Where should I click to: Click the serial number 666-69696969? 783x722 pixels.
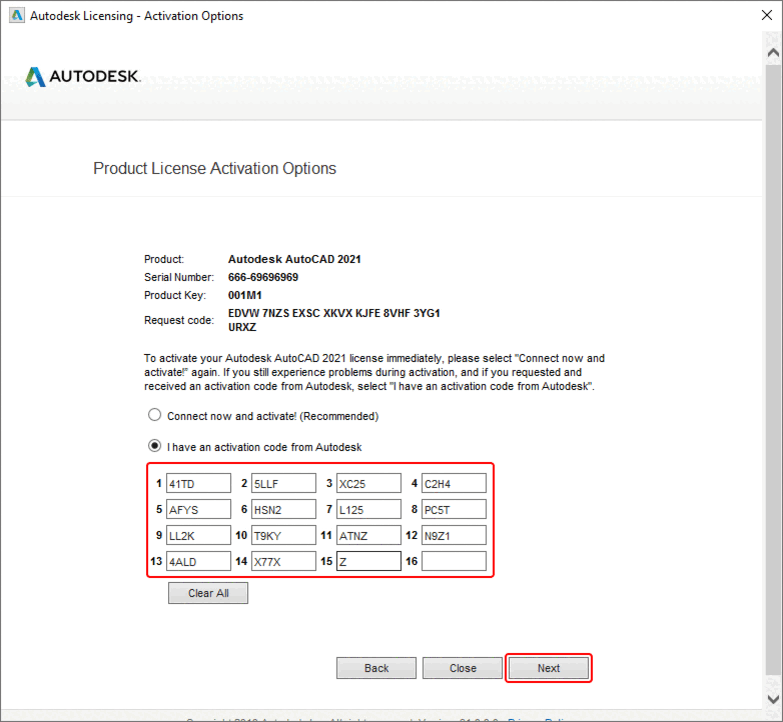point(263,277)
